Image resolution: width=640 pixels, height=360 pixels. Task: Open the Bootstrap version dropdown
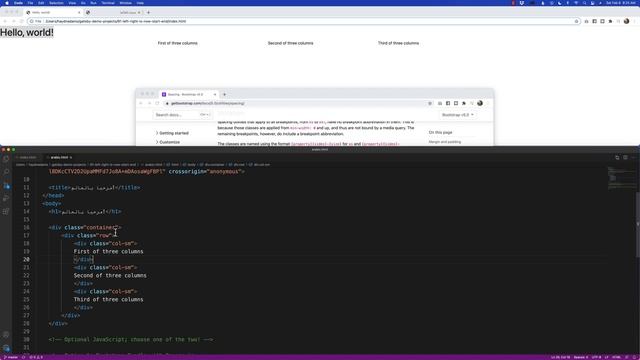coord(458,115)
